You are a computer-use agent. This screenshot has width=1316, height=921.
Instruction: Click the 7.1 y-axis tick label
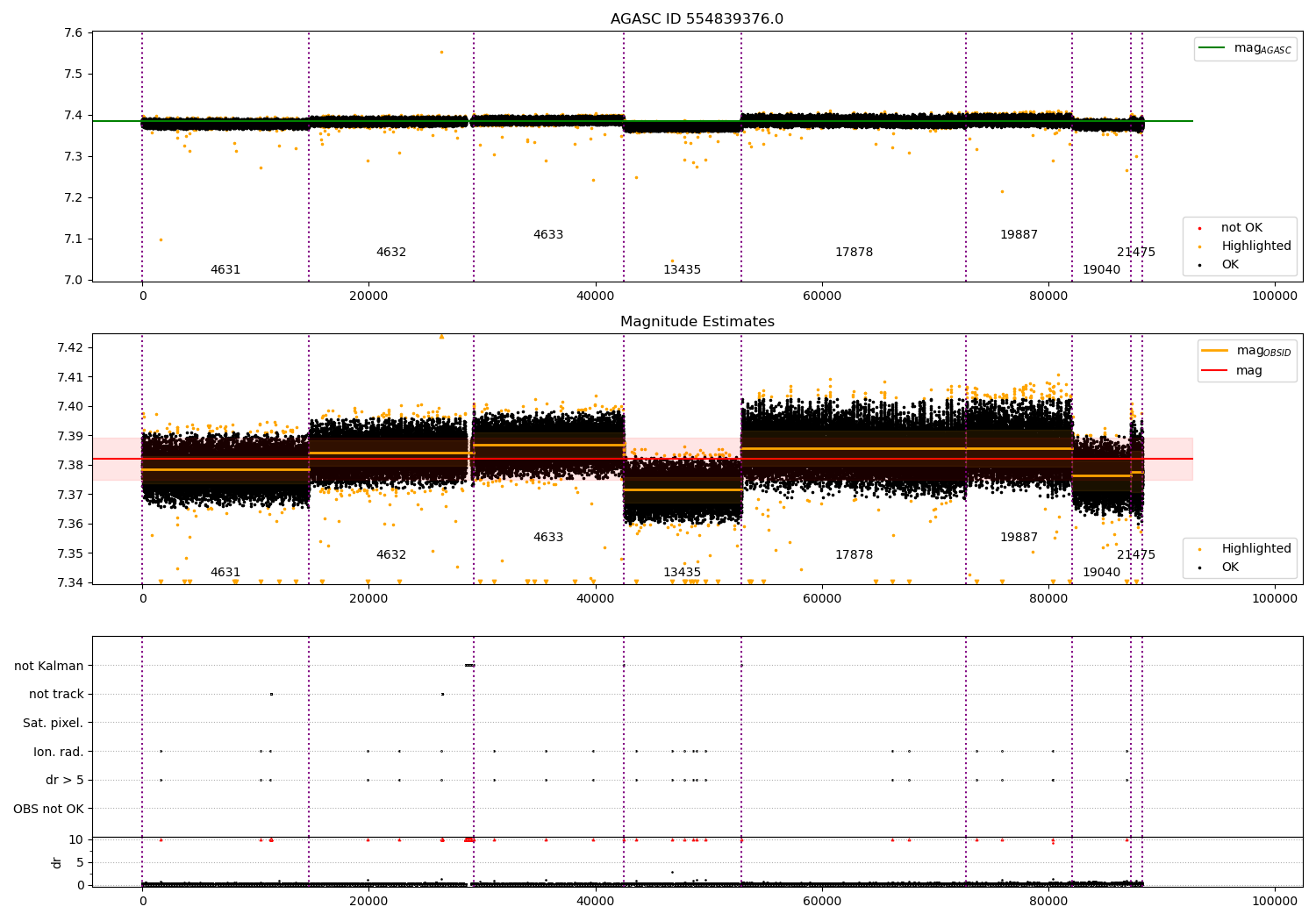74,239
